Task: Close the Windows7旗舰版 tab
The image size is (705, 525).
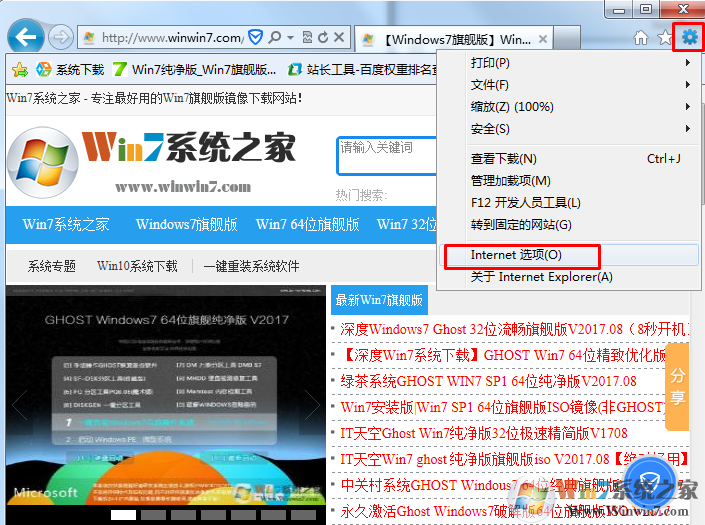Action: coord(543,39)
